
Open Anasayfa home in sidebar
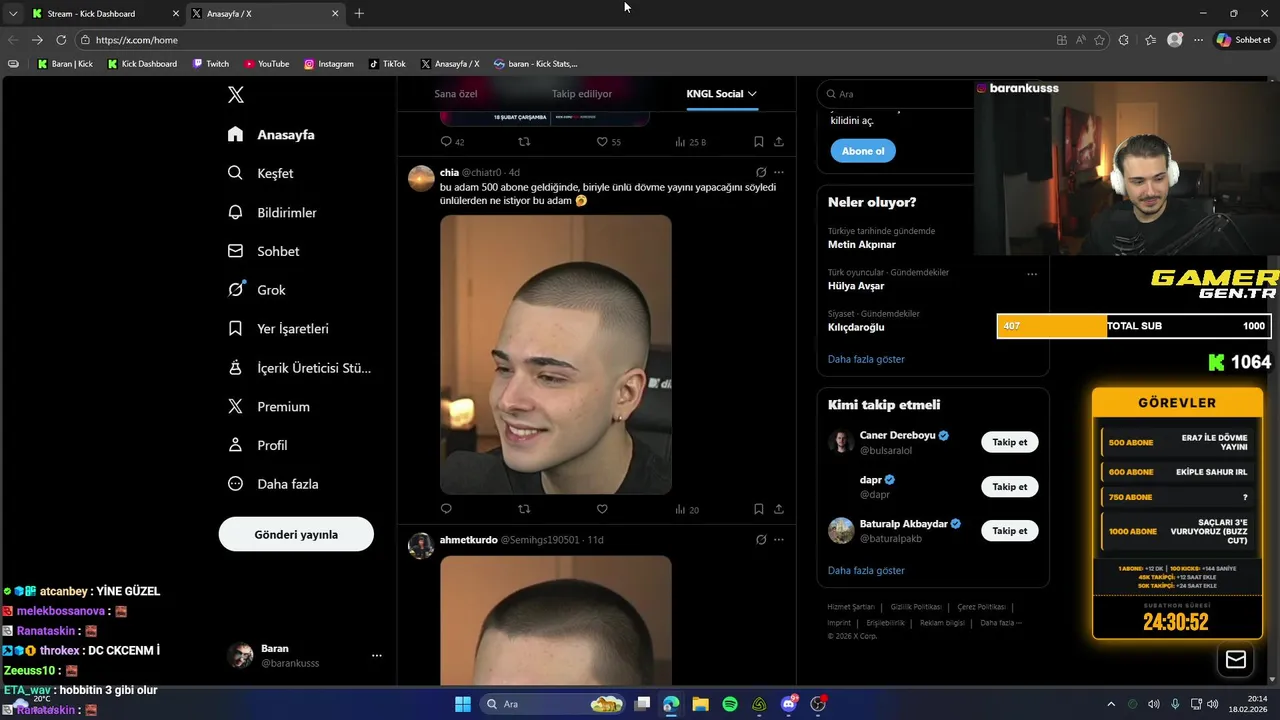(x=271, y=134)
